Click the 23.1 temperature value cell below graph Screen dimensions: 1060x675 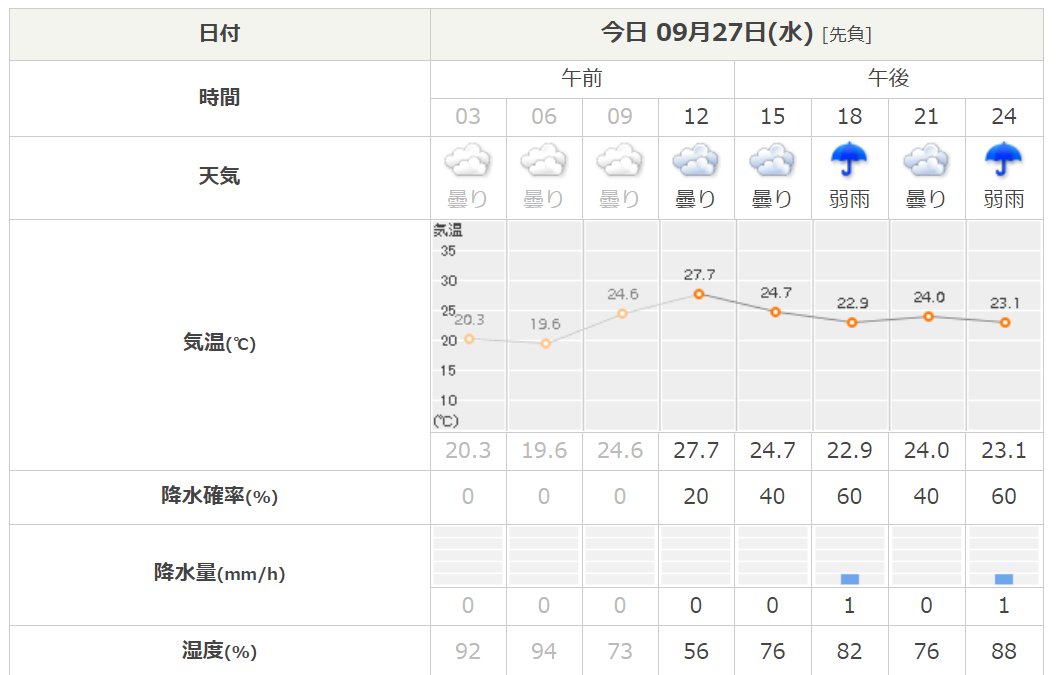[x=1004, y=450]
